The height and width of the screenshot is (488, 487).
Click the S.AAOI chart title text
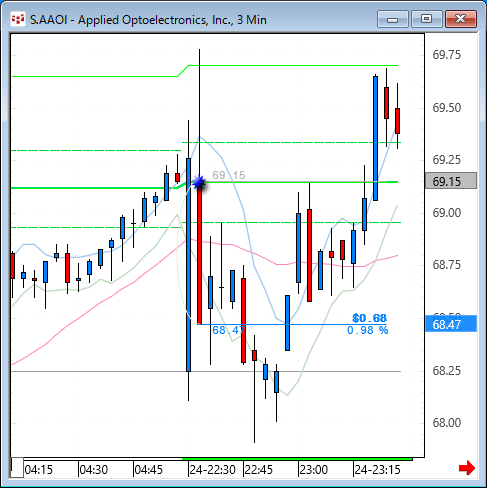click(148, 20)
